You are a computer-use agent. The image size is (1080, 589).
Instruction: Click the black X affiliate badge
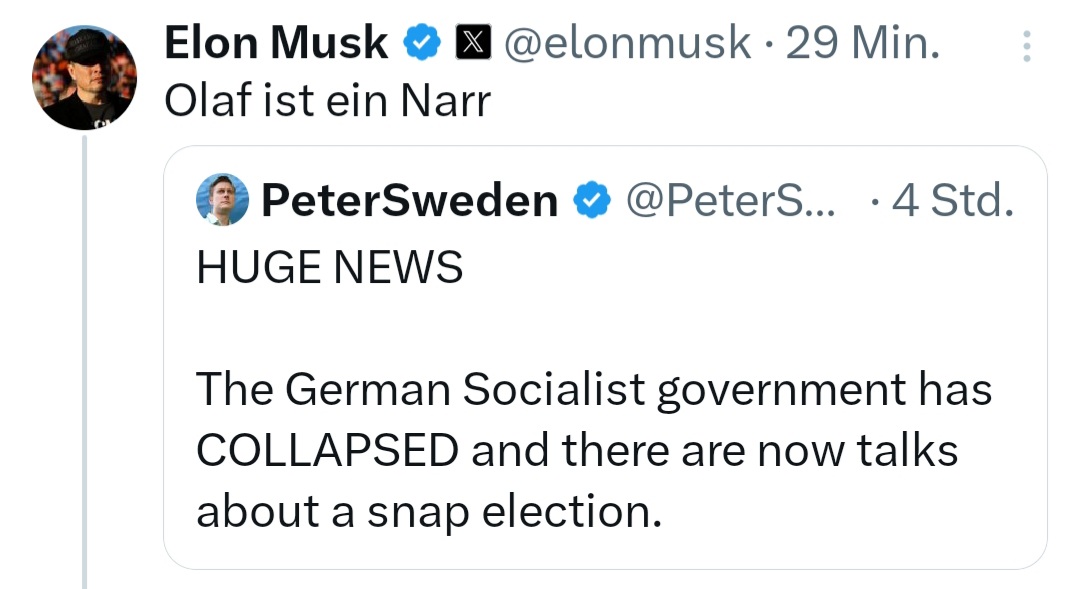470,43
